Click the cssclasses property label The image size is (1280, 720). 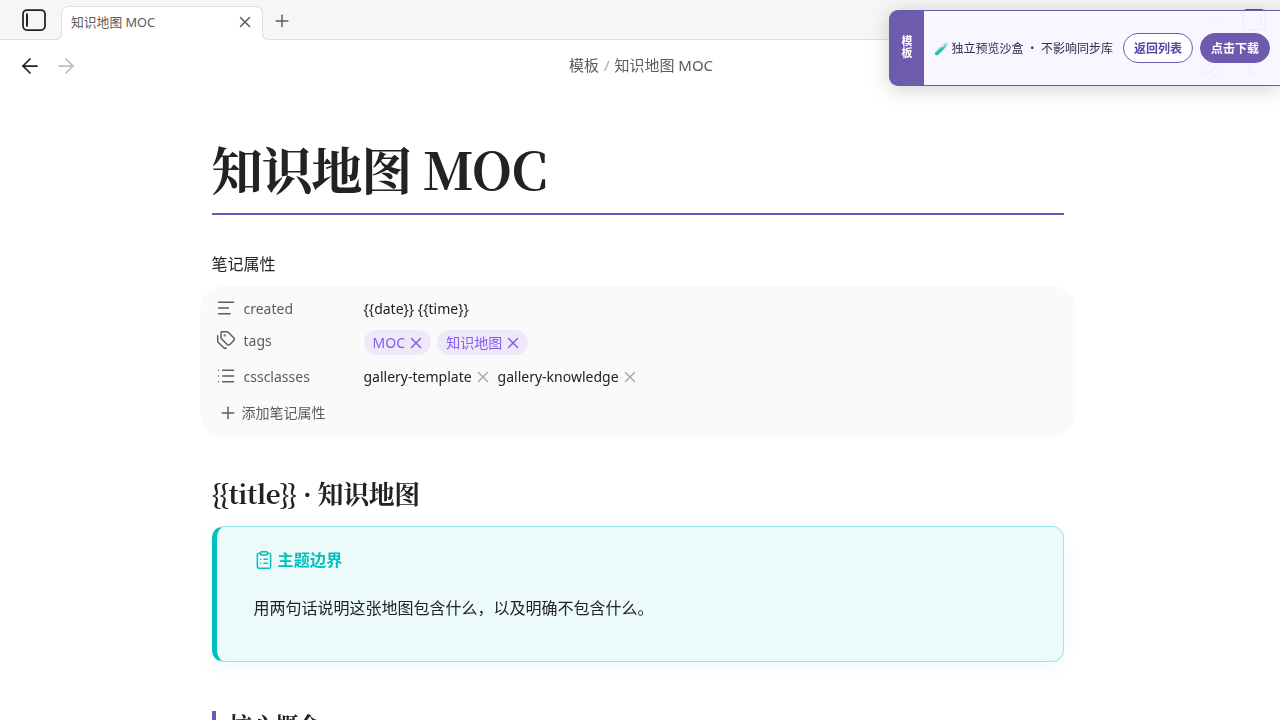click(x=277, y=377)
